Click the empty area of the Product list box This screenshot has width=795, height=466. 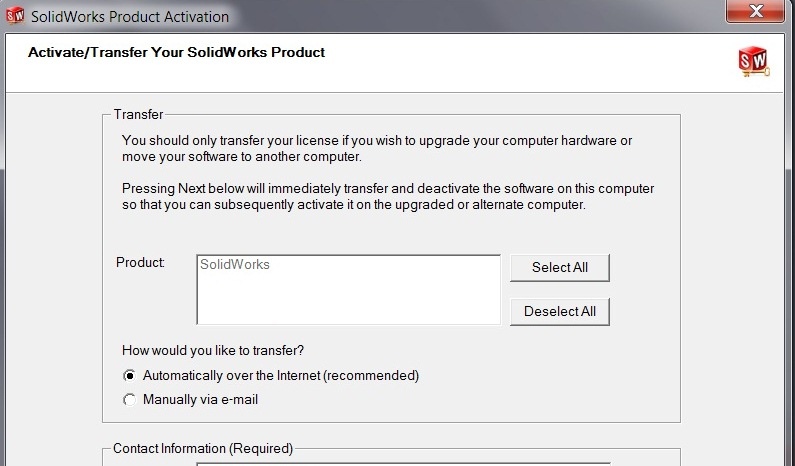pyautogui.click(x=348, y=299)
